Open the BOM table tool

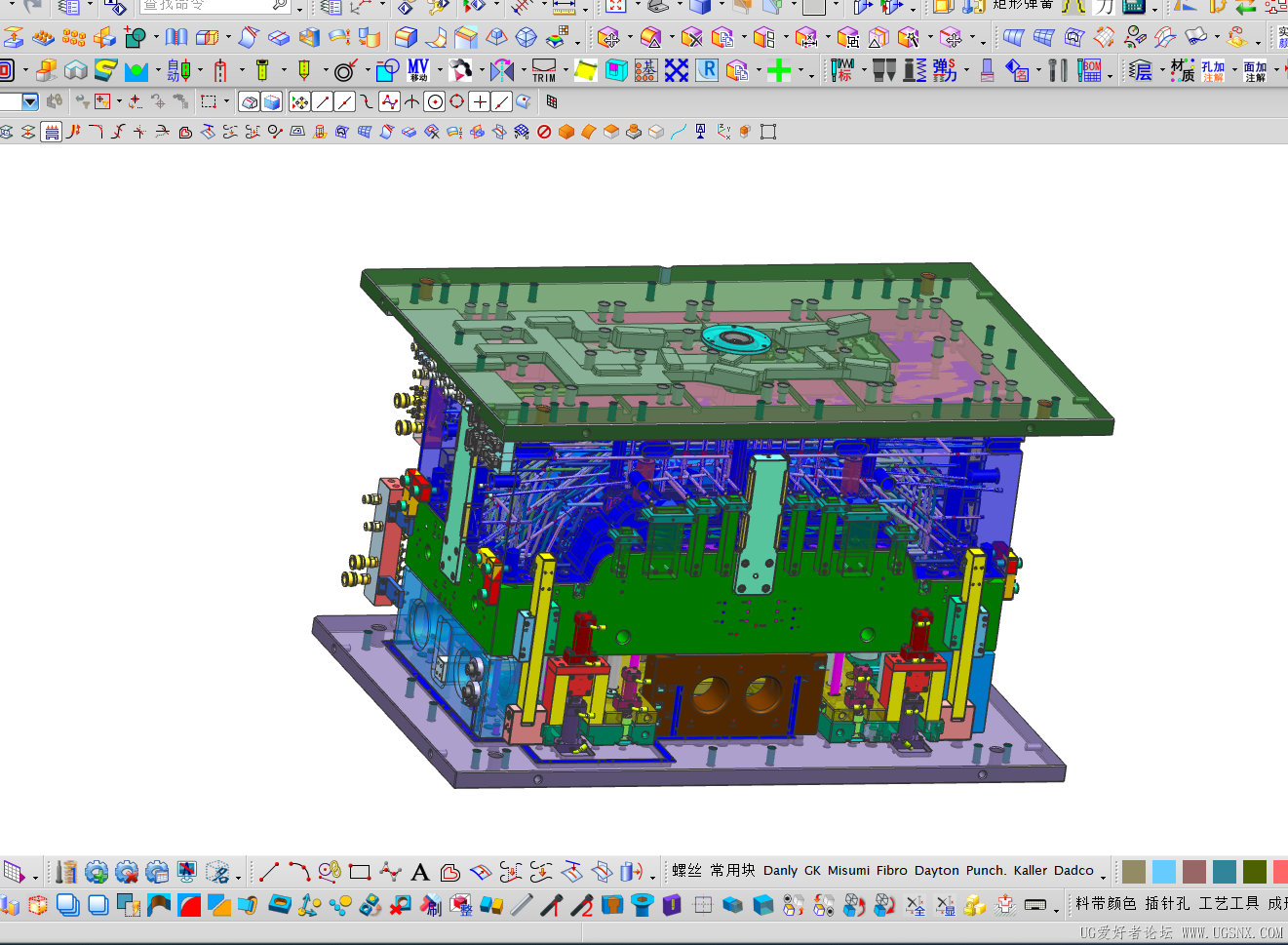click(x=1090, y=70)
